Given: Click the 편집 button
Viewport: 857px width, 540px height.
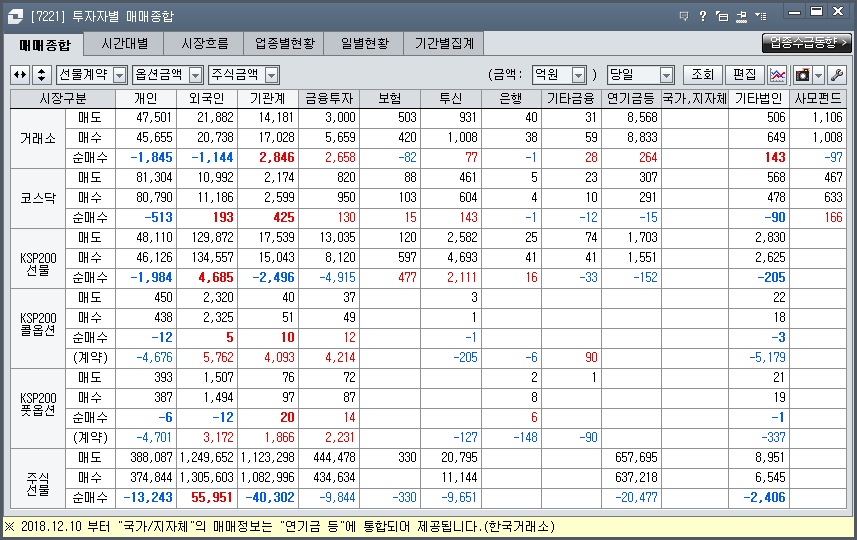Looking at the screenshot, I should tap(744, 75).
